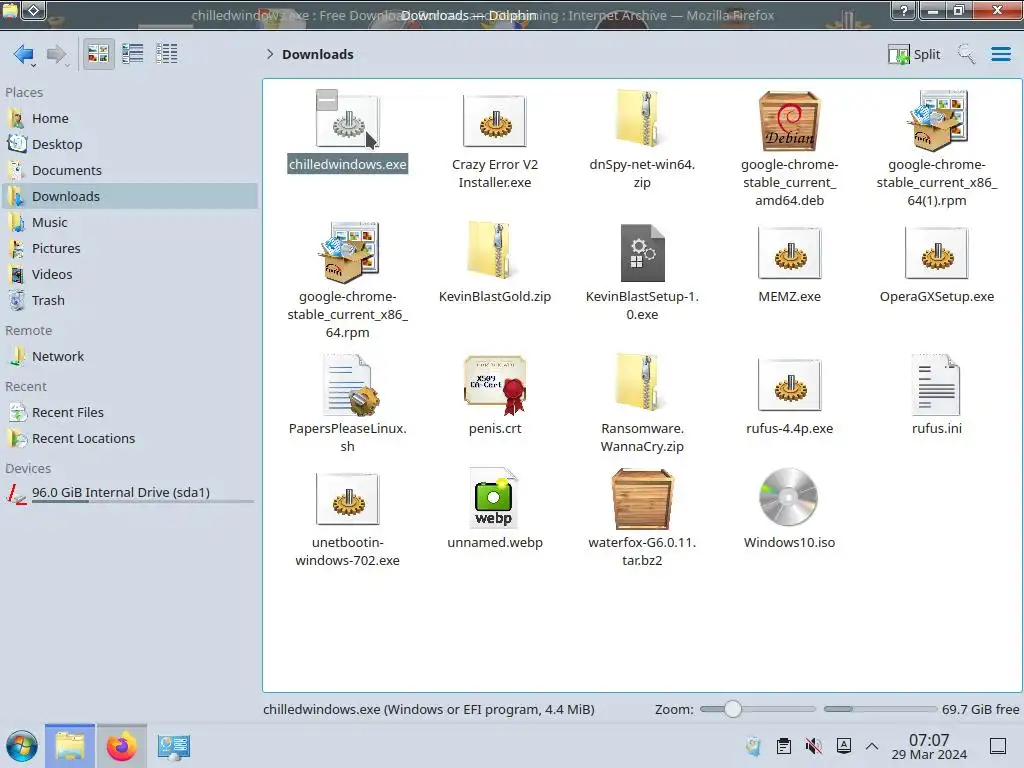Select penis.crt certificate icon
Screen dimensions: 1024x768
(x=494, y=385)
